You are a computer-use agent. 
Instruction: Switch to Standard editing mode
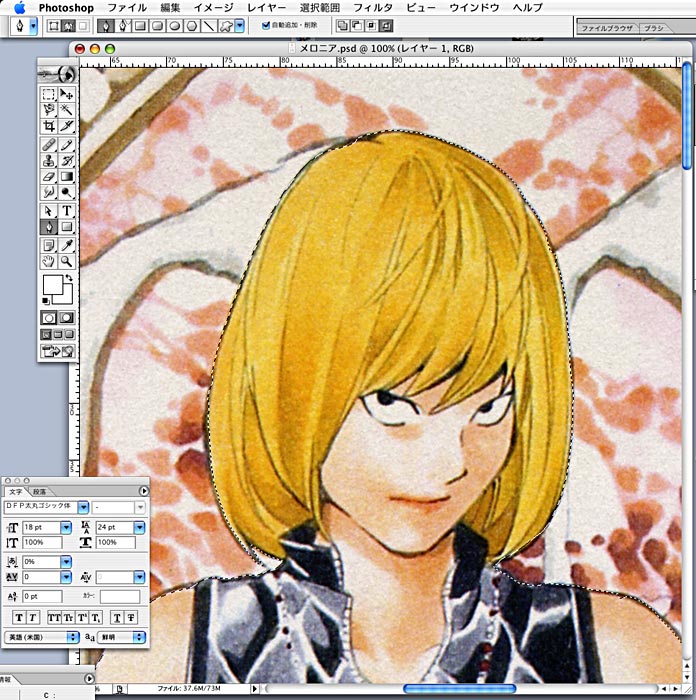pyautogui.click(x=49, y=318)
